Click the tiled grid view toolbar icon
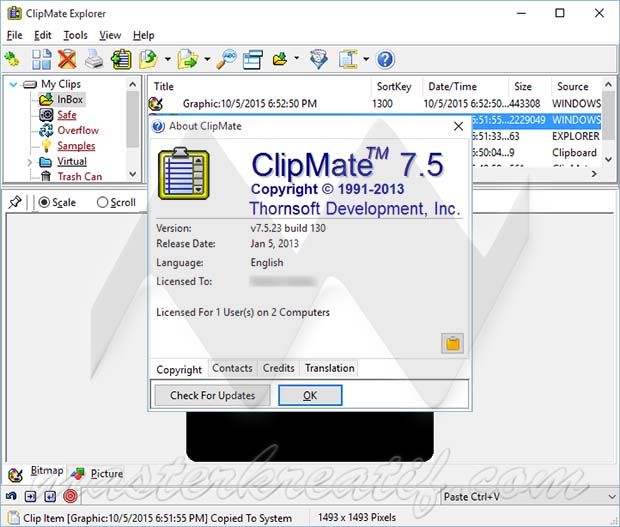Screen dimensions: 620x527 (x=42, y=59)
